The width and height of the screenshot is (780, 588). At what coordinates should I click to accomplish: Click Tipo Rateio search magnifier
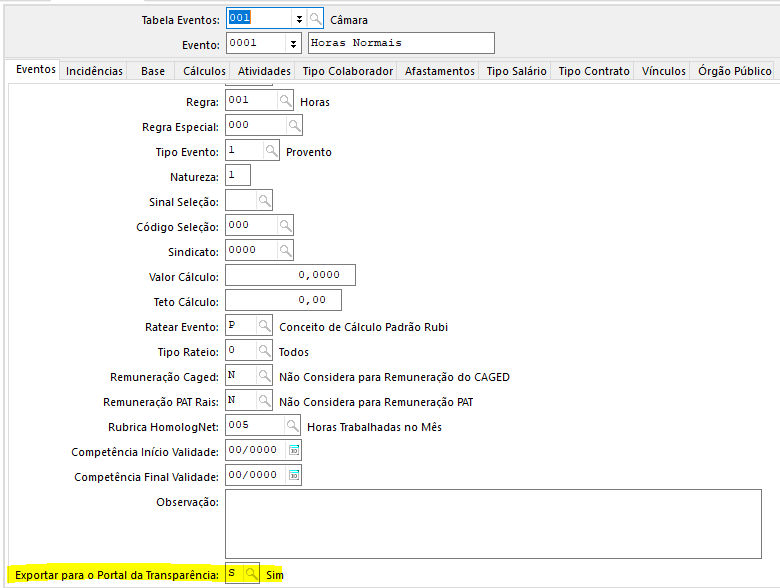(x=264, y=350)
